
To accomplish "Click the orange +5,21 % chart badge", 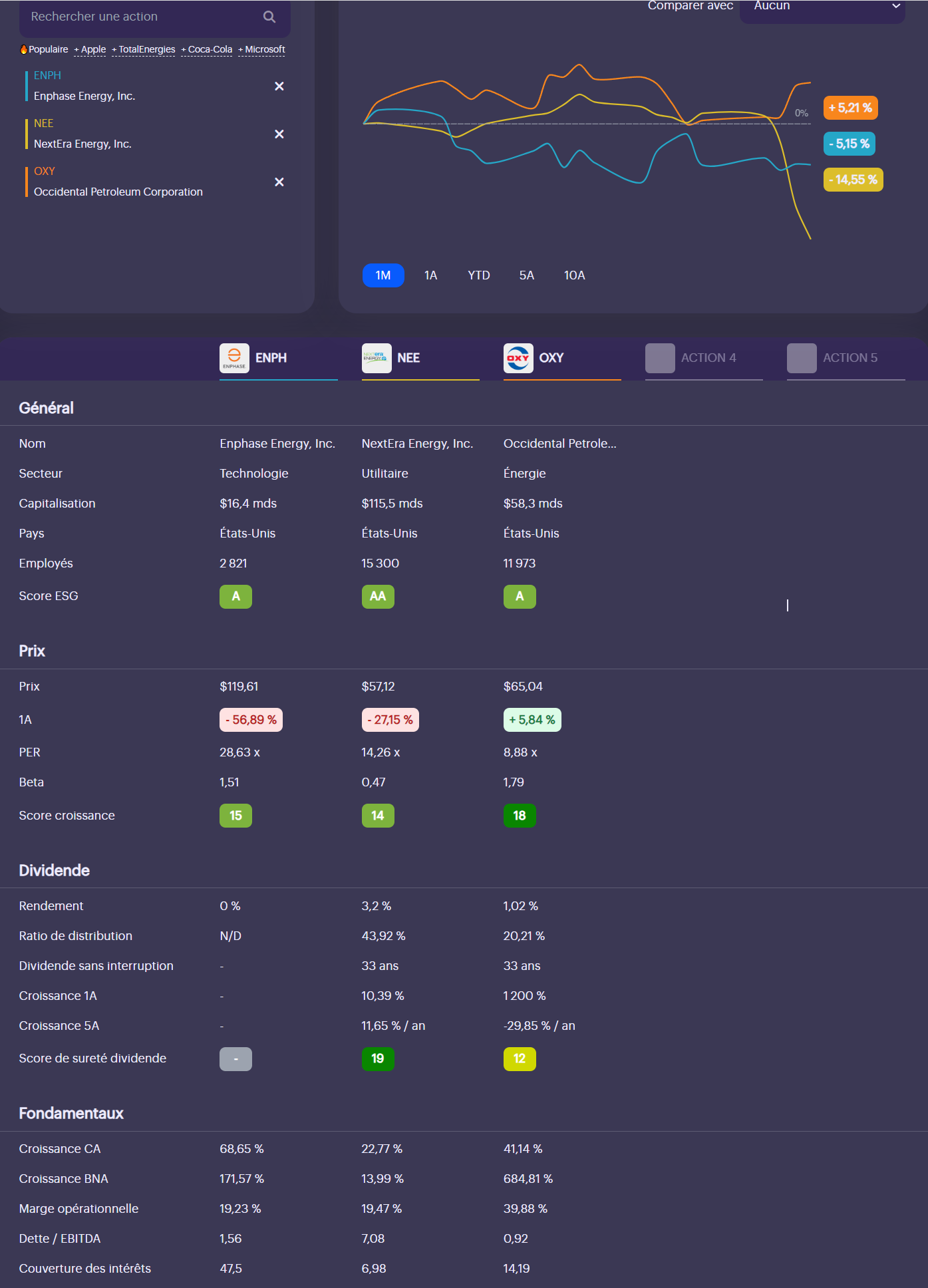I will pyautogui.click(x=851, y=108).
